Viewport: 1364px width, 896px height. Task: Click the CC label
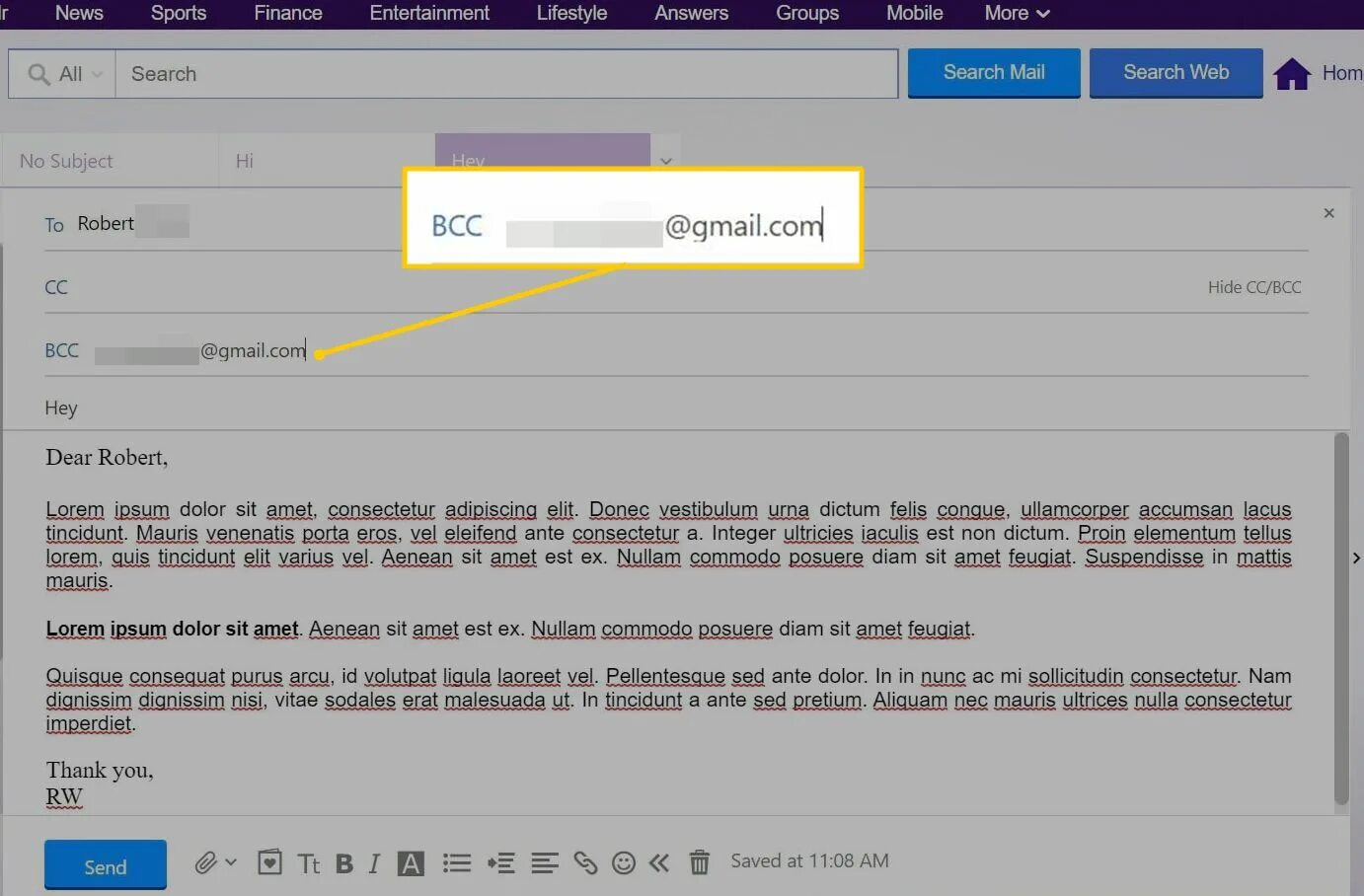pos(56,287)
